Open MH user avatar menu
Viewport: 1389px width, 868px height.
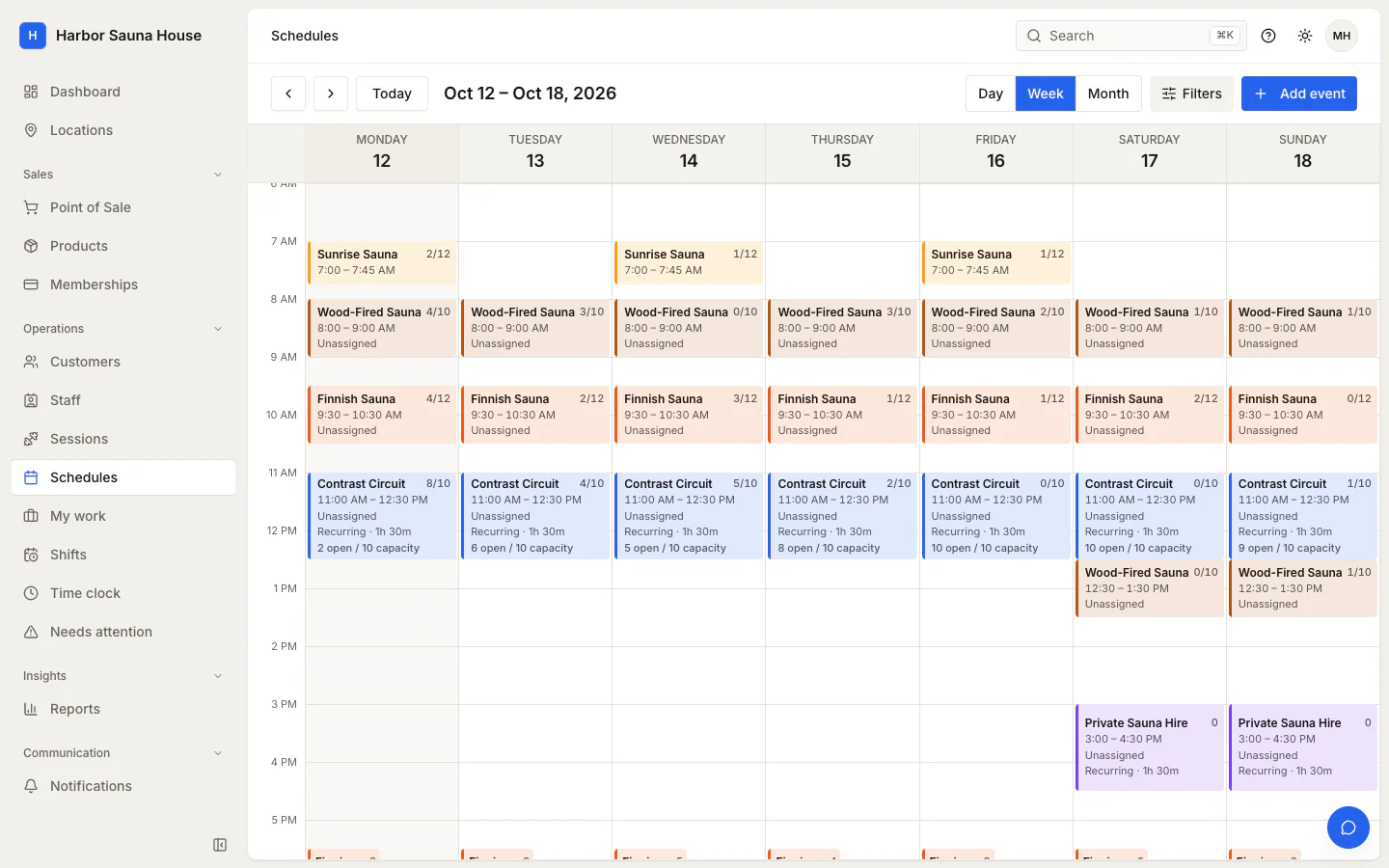(1342, 36)
